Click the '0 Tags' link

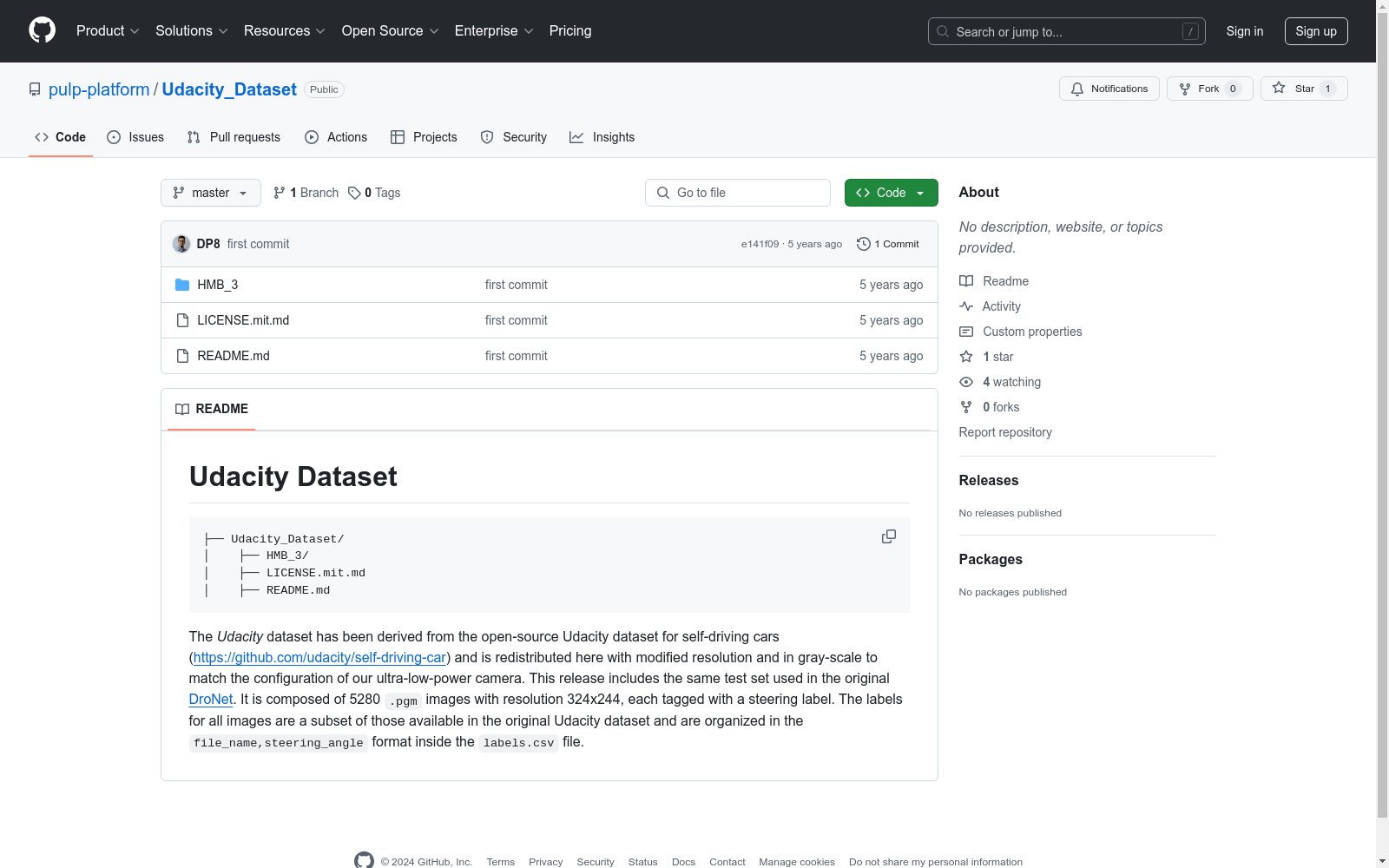(x=375, y=193)
